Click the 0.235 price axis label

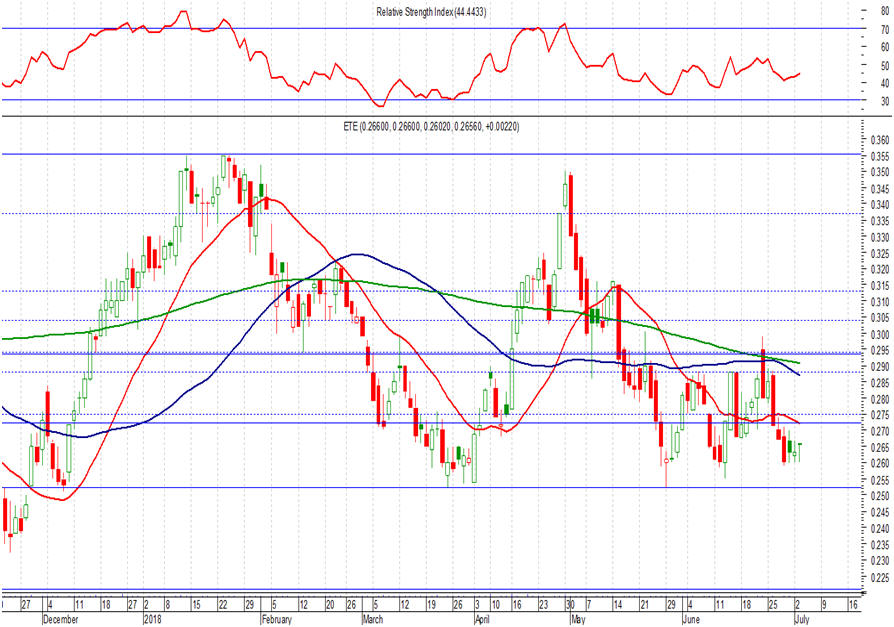click(880, 545)
